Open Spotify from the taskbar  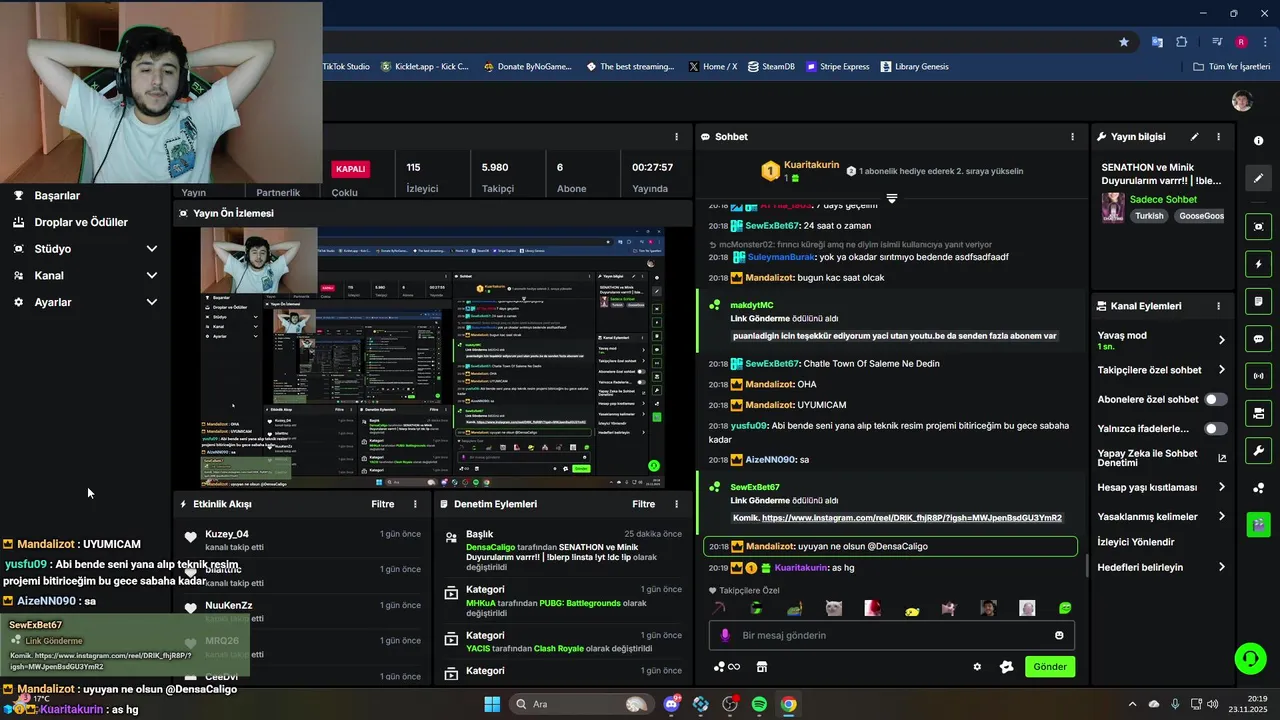tap(759, 704)
